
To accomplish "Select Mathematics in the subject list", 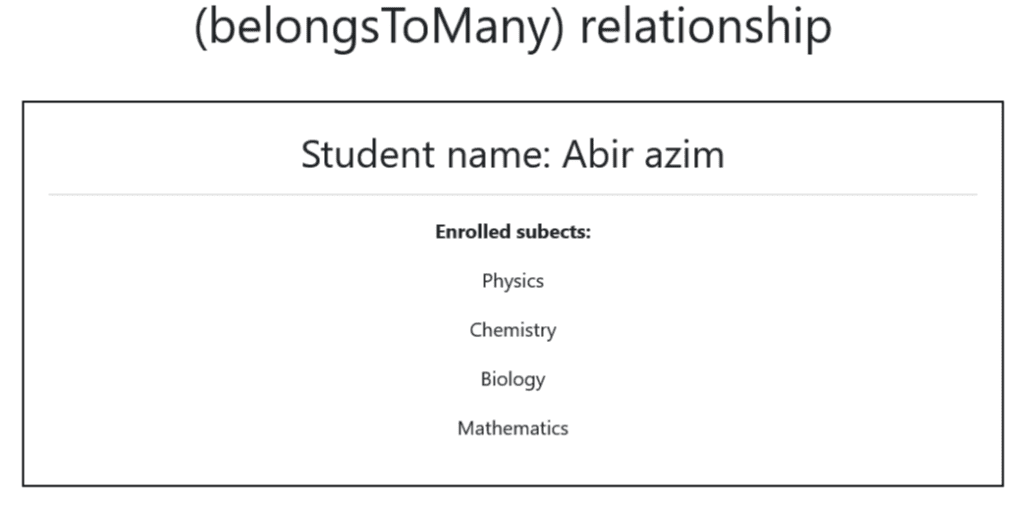I will (512, 428).
